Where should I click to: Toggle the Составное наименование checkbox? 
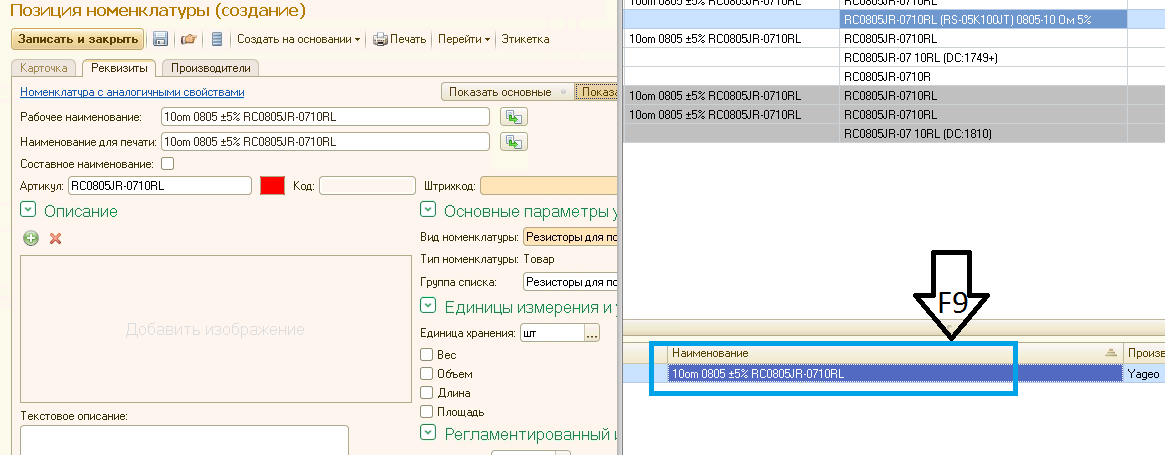click(167, 163)
